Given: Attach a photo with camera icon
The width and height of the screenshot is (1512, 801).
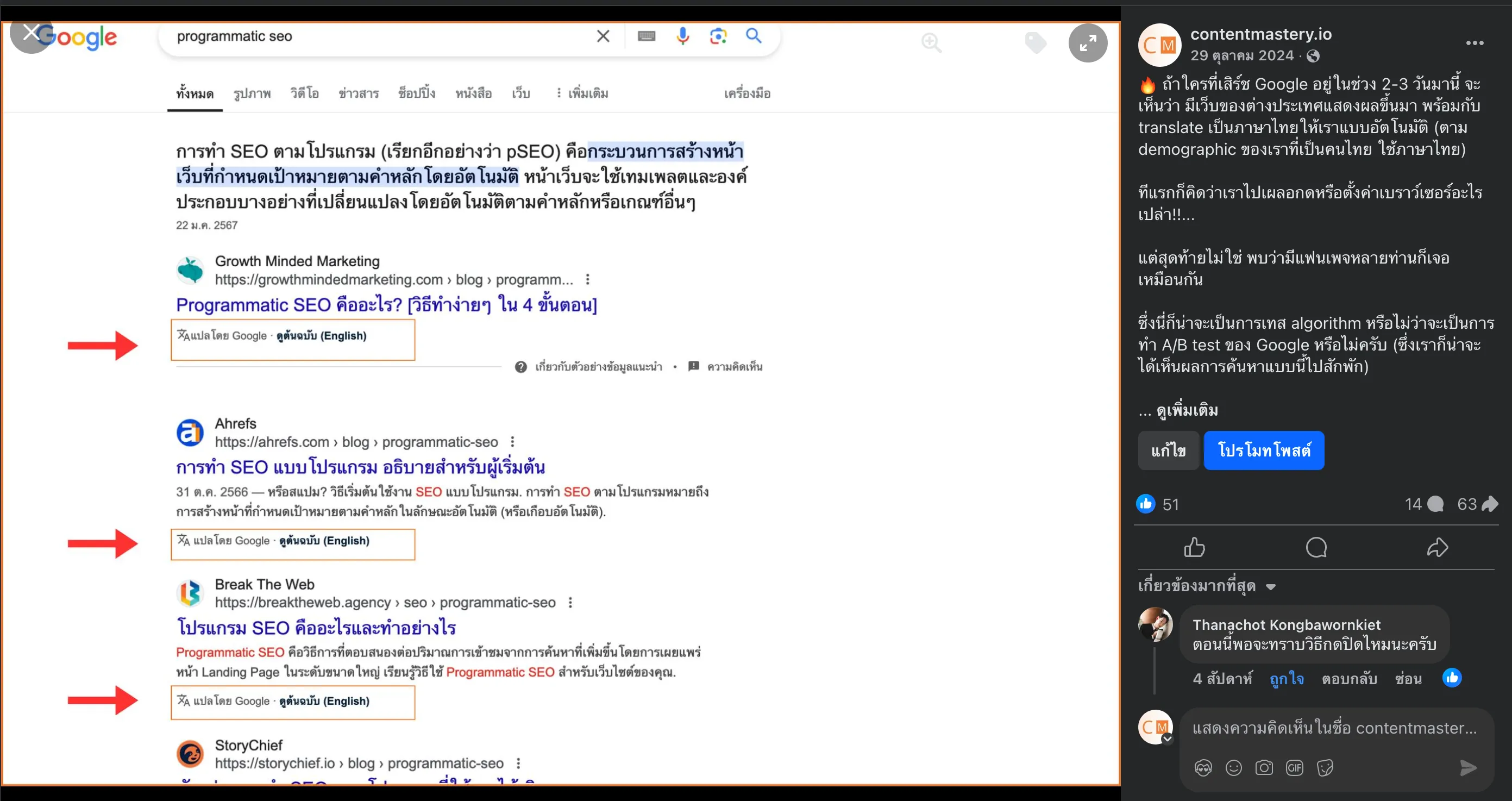Looking at the screenshot, I should tap(1264, 767).
